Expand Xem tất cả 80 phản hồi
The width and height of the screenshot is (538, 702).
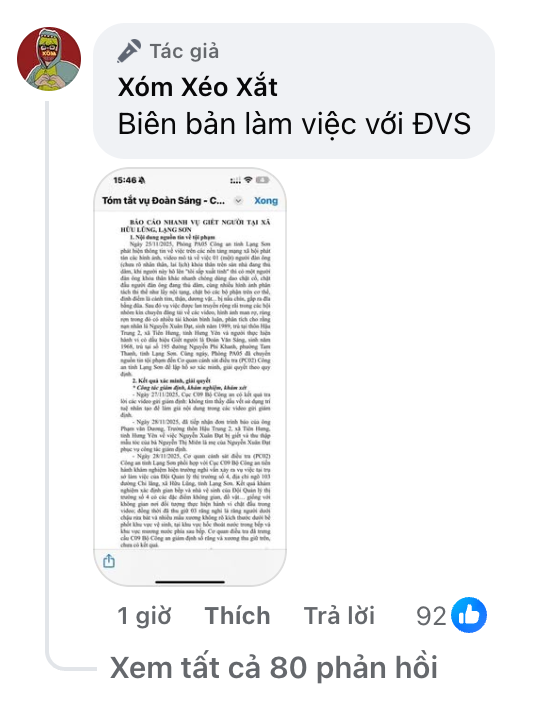click(273, 668)
